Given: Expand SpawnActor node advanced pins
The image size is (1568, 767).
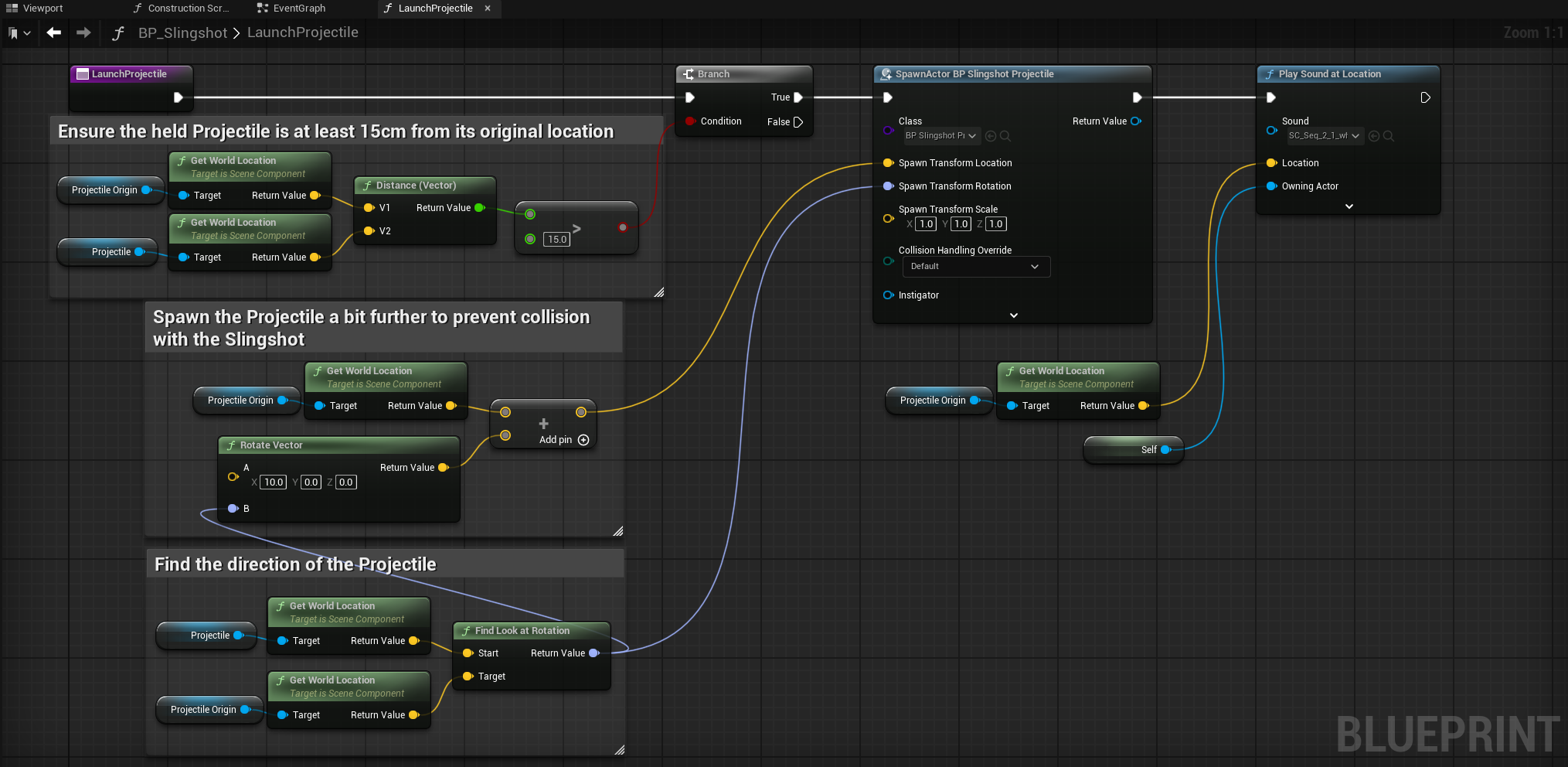Looking at the screenshot, I should click(1014, 315).
